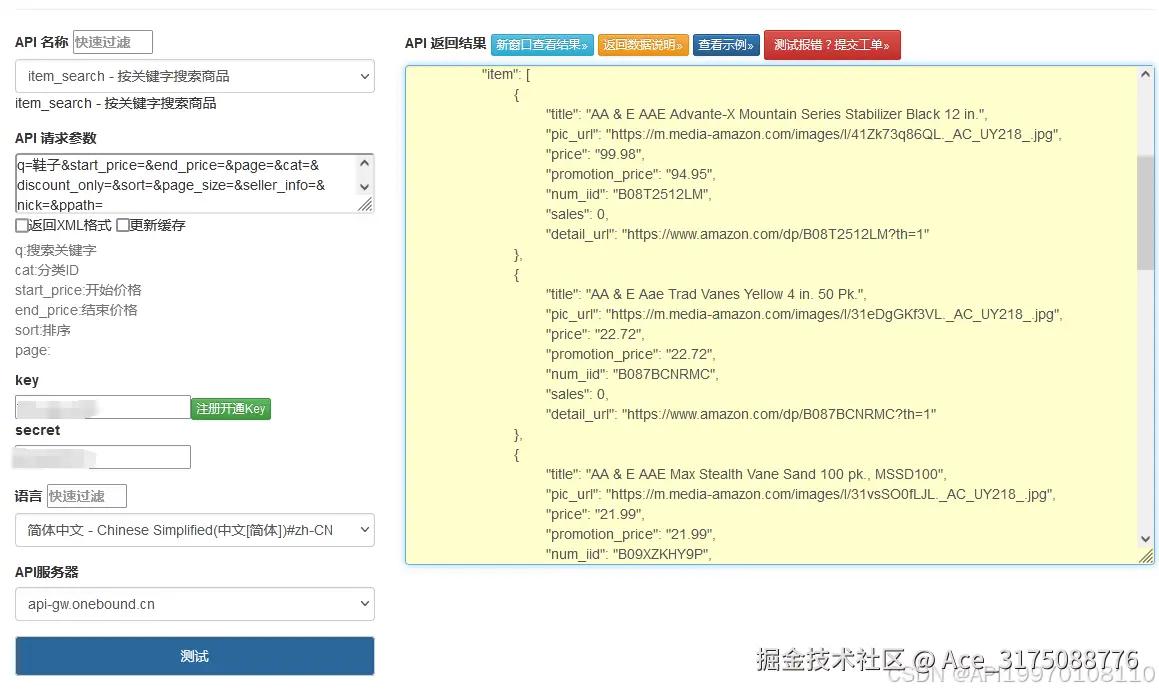The width and height of the screenshot is (1159, 694).
Task: Open the item_search API name dropdown
Action: pos(194,76)
